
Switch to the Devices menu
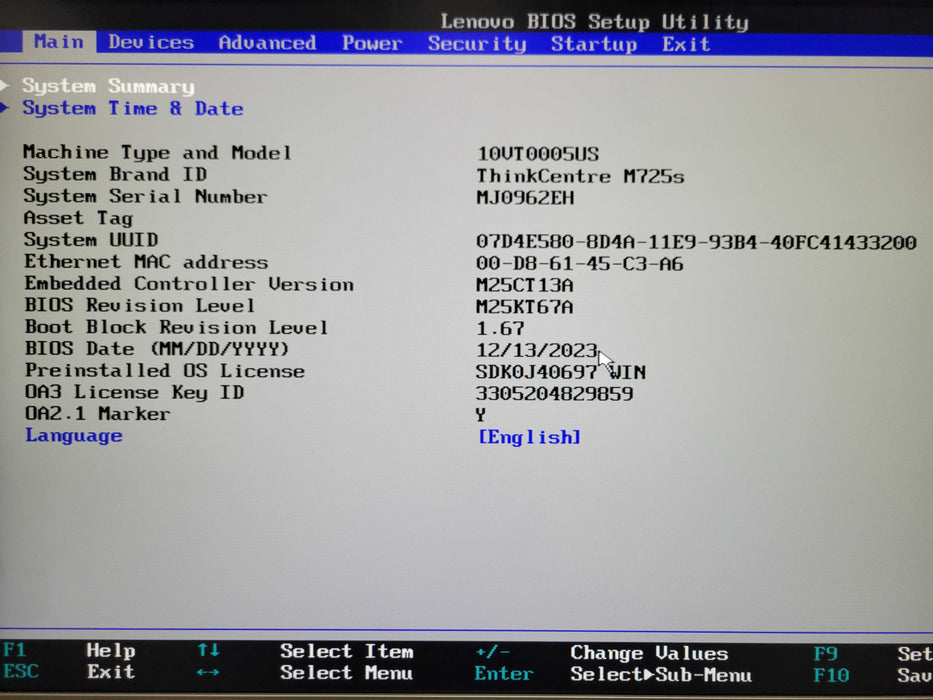[151, 43]
